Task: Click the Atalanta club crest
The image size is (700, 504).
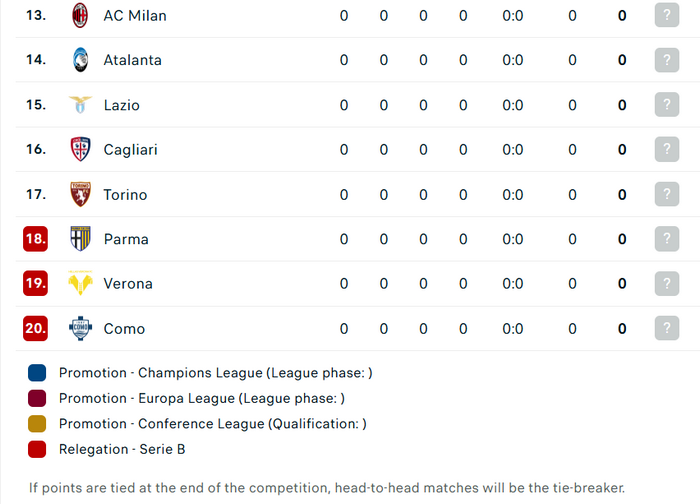Action: coord(80,59)
